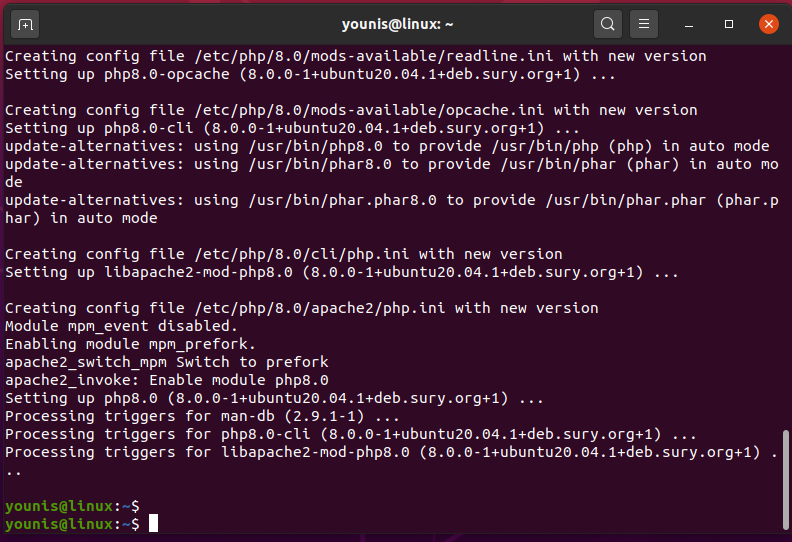Click the 'Module mpm_event disabled.' line

121,326
